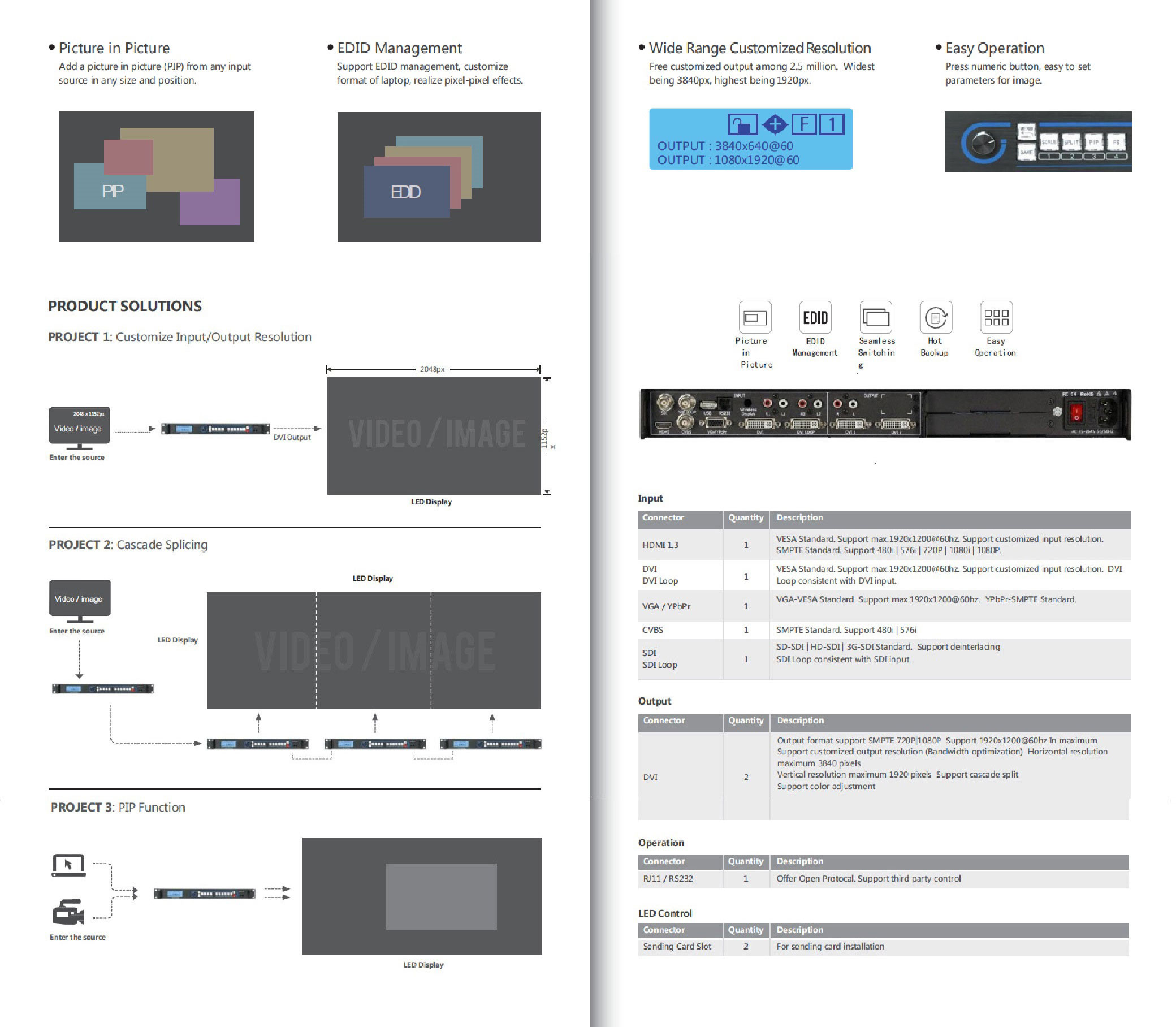Viewport: 1176px width, 1027px height.
Task: Click 'Offer Open Protocal' description cell
Action: click(x=949, y=879)
